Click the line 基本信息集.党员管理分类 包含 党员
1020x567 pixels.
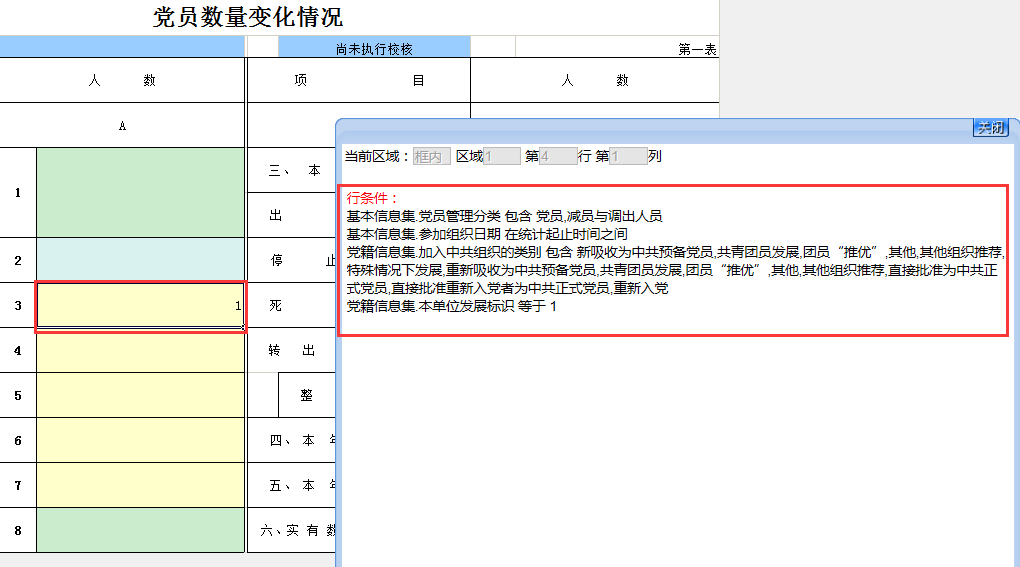pyautogui.click(x=504, y=216)
